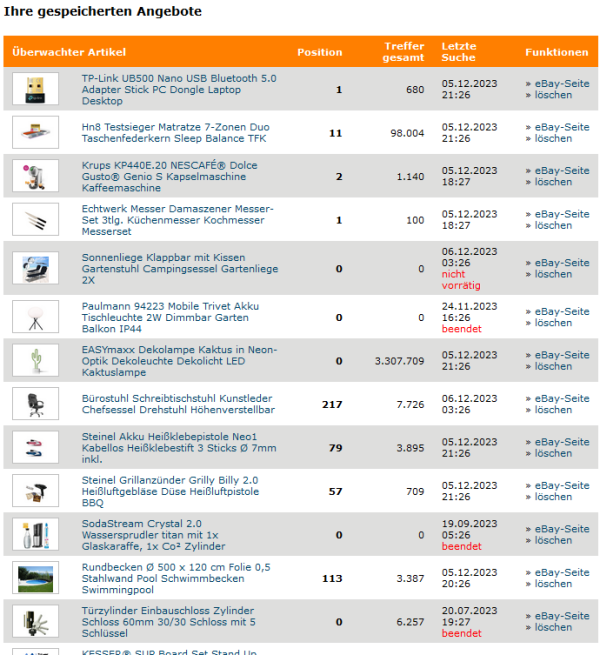Viewport: 600px width, 655px height.
Task: Open eBay-Seite for Rundbecken pool
Action: (x=562, y=572)
